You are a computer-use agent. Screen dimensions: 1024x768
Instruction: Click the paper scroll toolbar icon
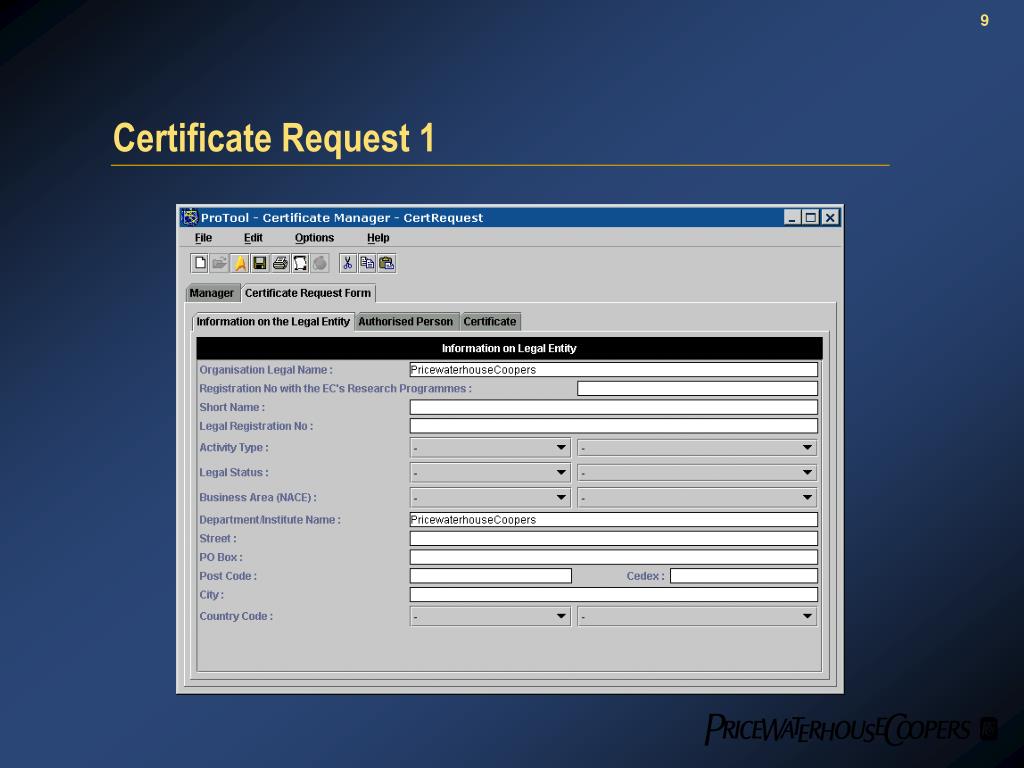300,263
